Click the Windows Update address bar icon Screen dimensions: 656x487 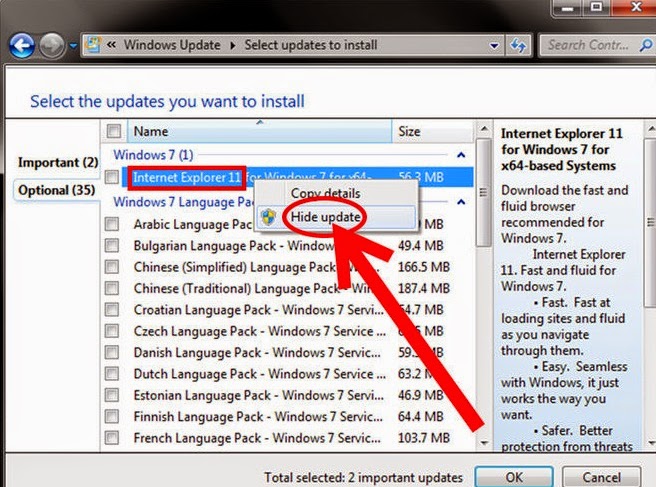click(x=93, y=44)
